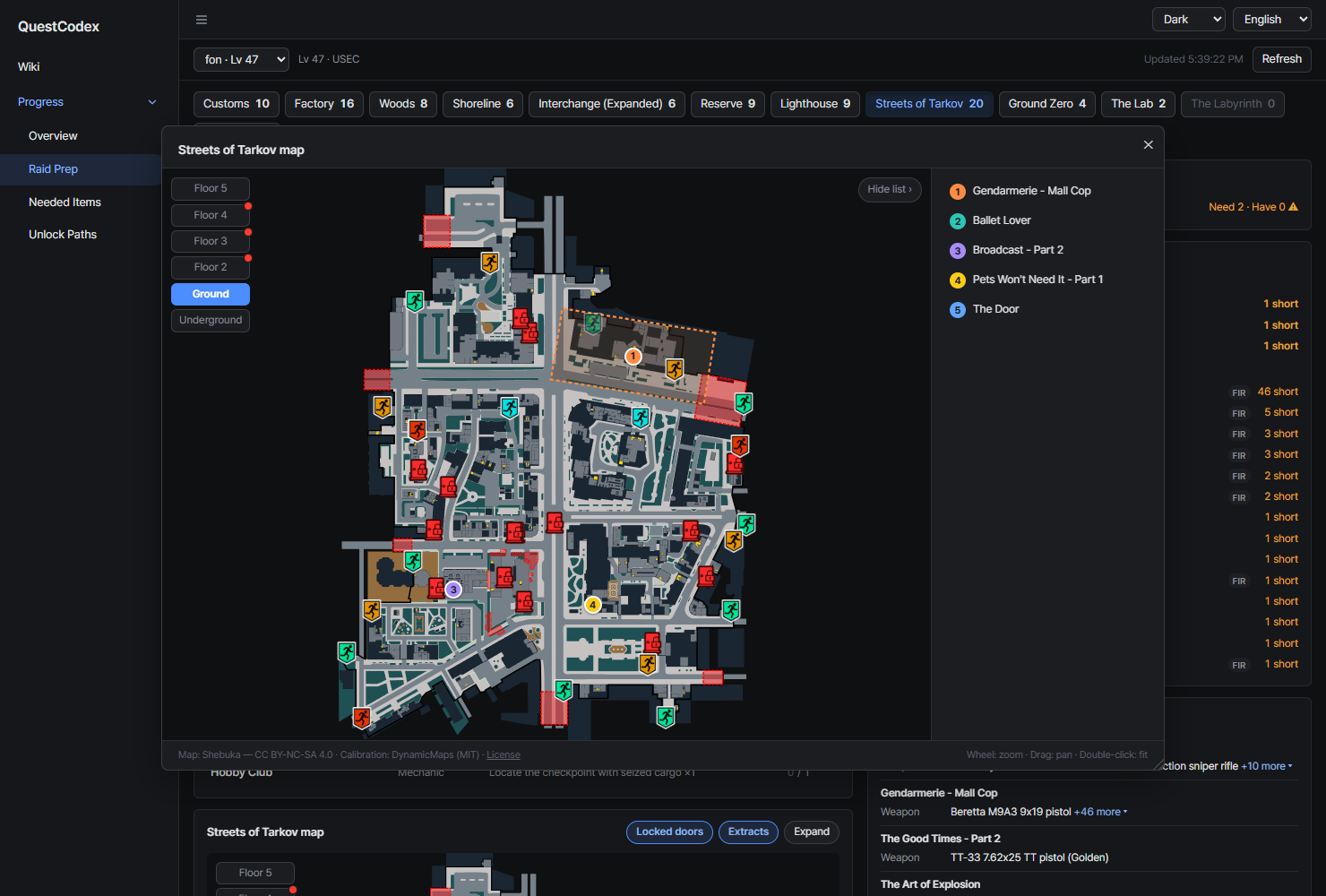The width and height of the screenshot is (1326, 896).
Task: Click the dimmed green extract marker inside the dashed zone
Action: pyautogui.click(x=592, y=323)
